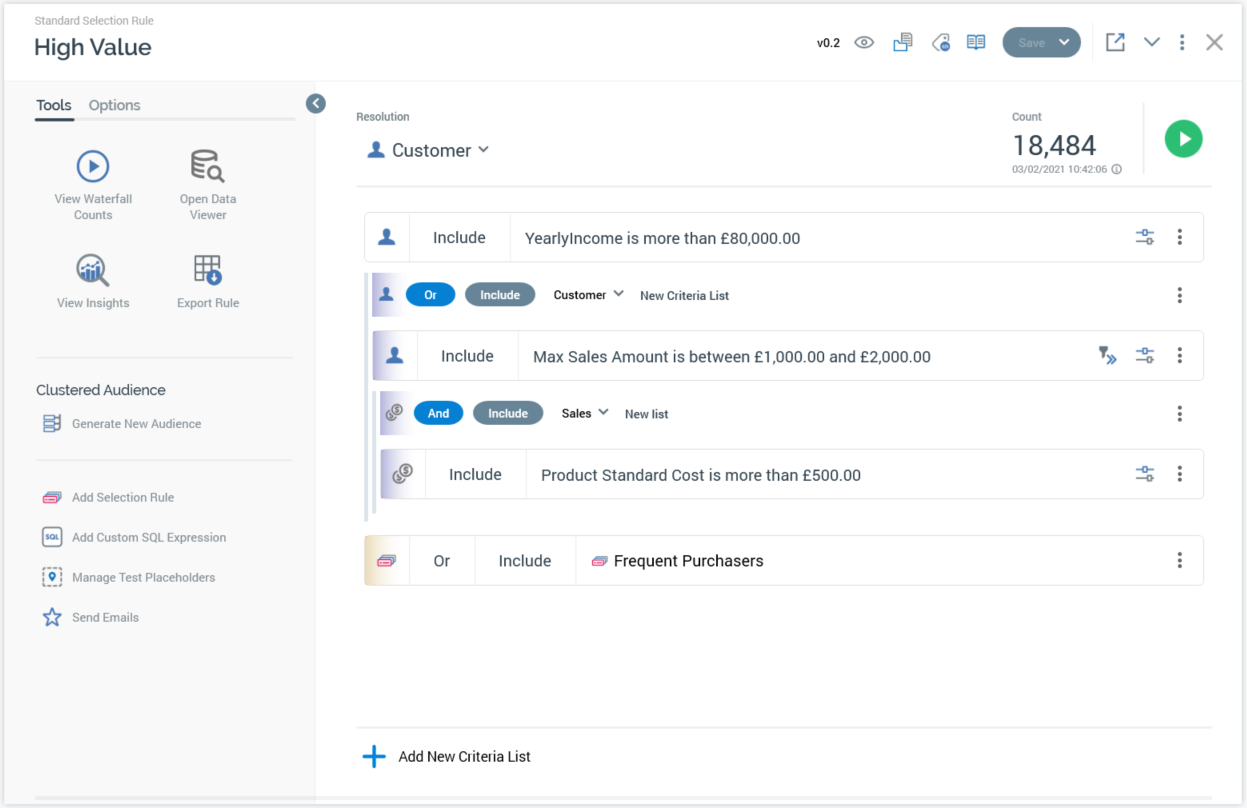Click Generate New Audience link

tap(136, 424)
